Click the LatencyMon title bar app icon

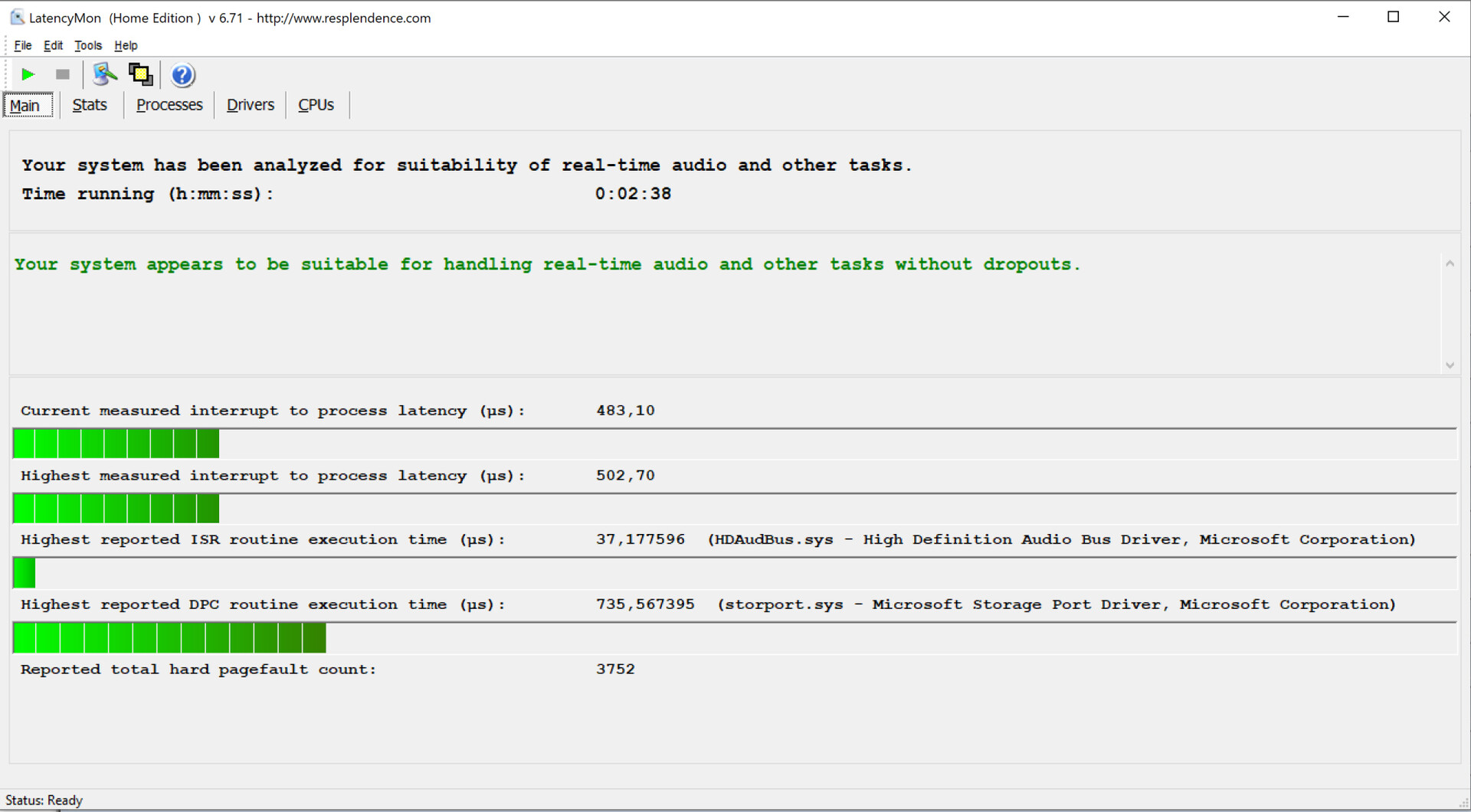[x=17, y=17]
